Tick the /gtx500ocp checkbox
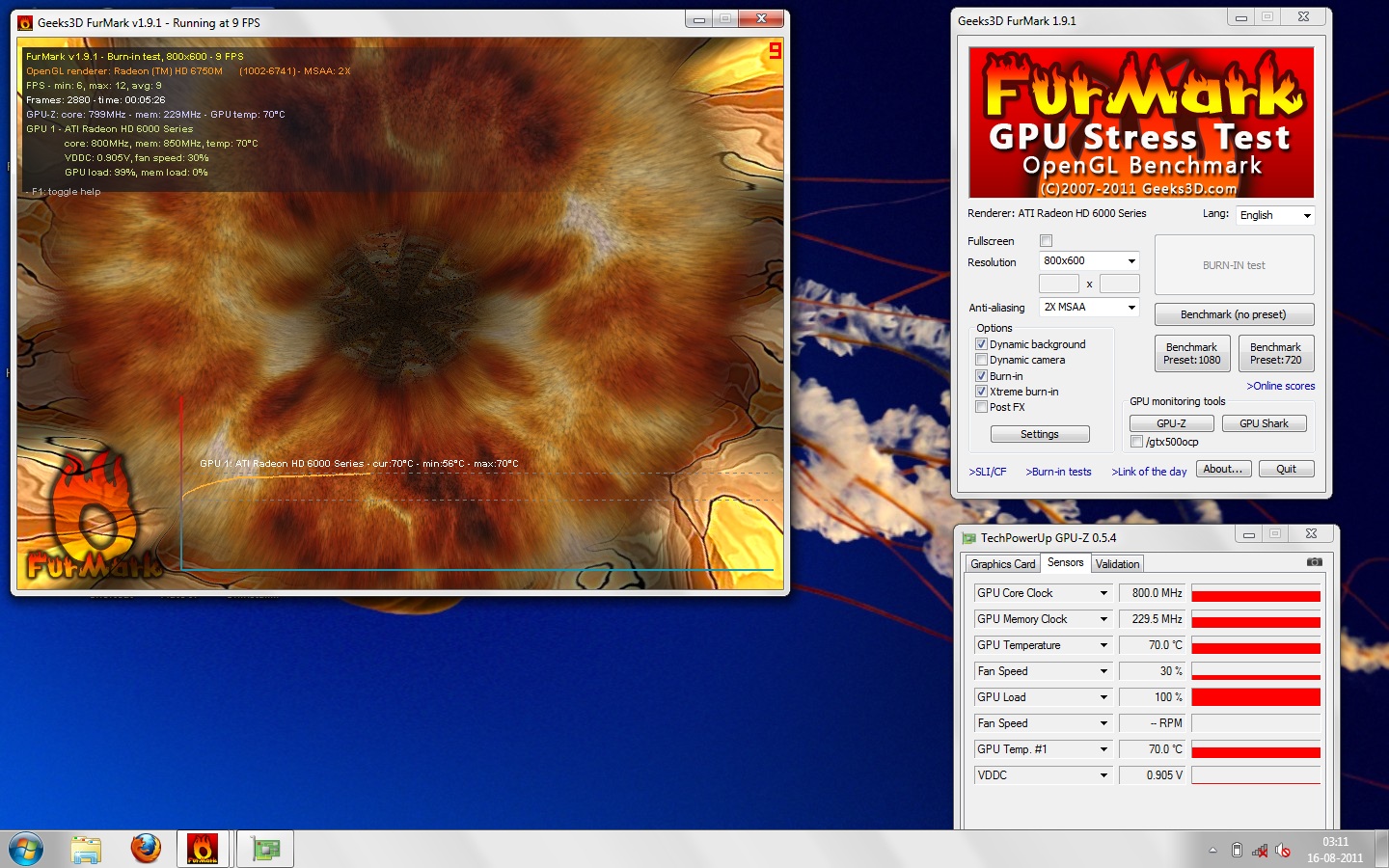1389x868 pixels. [1136, 442]
